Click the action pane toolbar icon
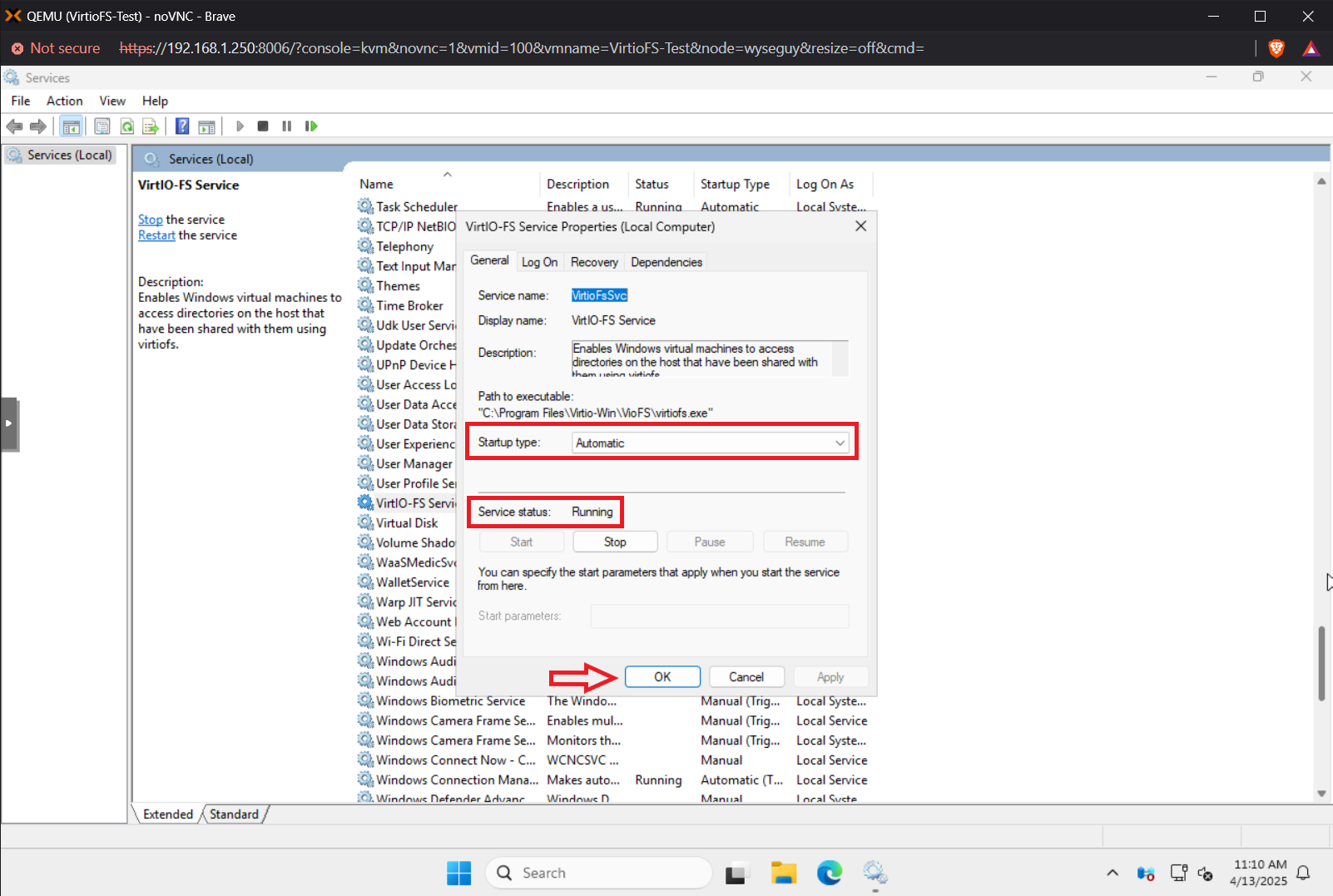 click(x=206, y=126)
